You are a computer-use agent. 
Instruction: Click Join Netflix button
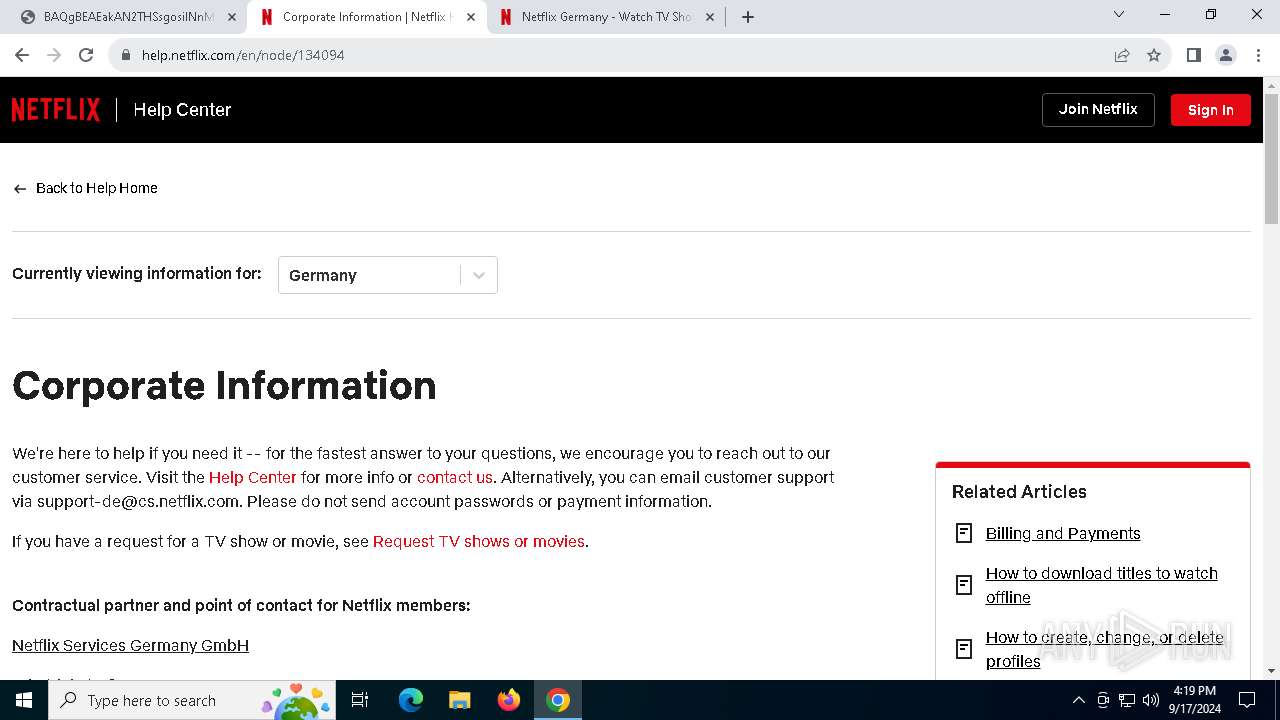(x=1098, y=110)
